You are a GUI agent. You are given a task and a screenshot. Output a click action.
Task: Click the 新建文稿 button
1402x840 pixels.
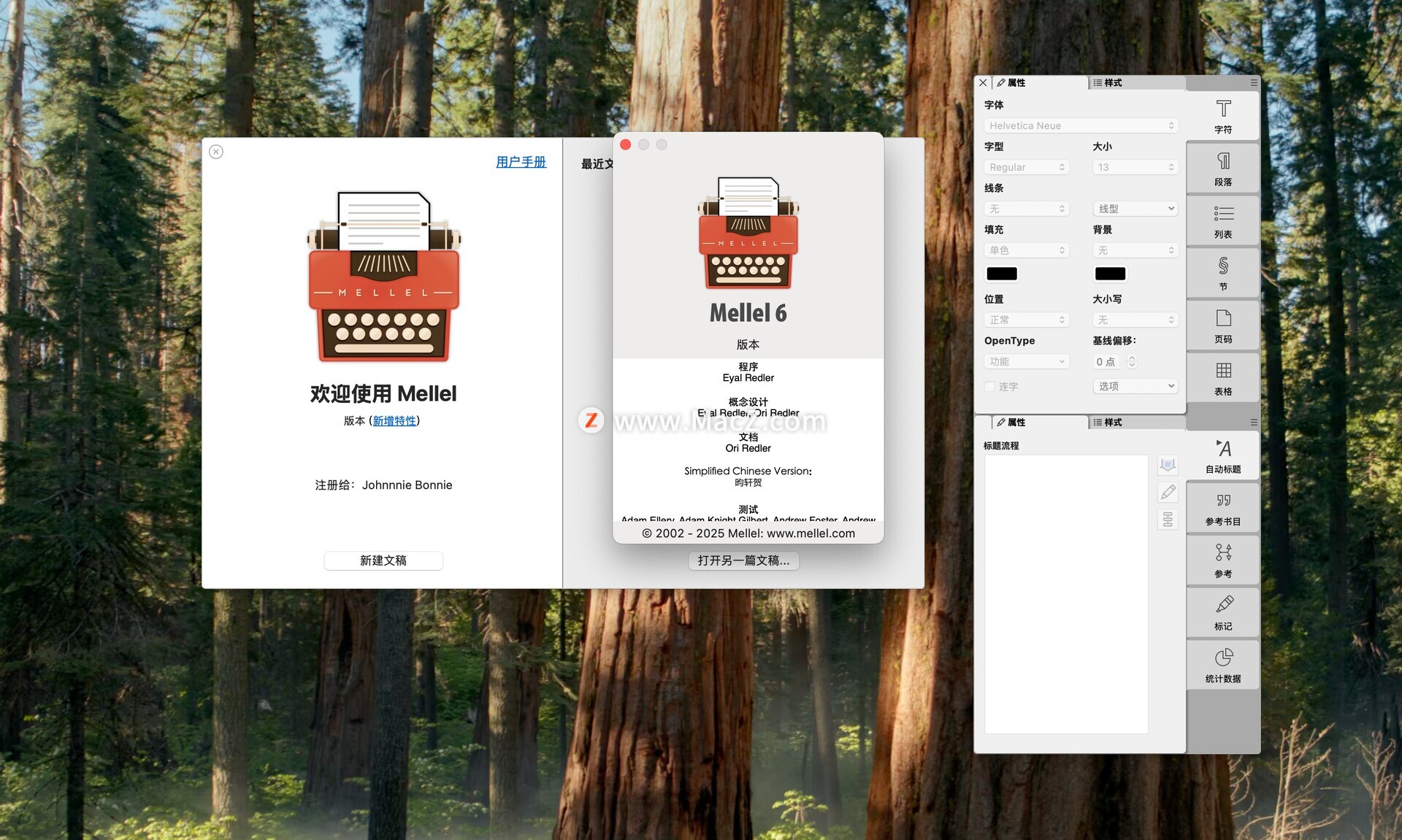[x=383, y=560]
